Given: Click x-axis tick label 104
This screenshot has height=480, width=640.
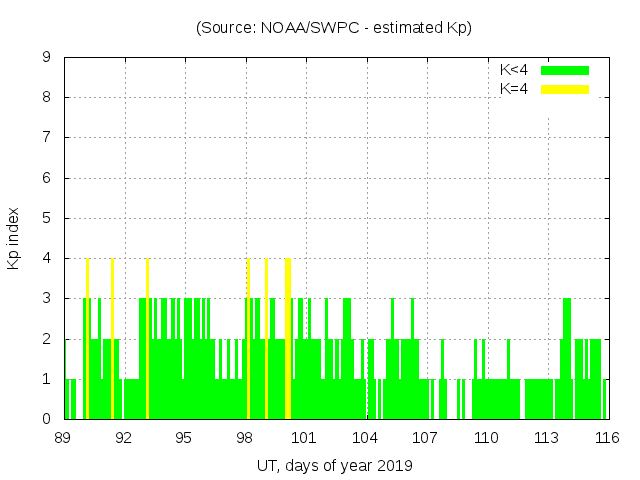Looking at the screenshot, I should coord(365,438).
